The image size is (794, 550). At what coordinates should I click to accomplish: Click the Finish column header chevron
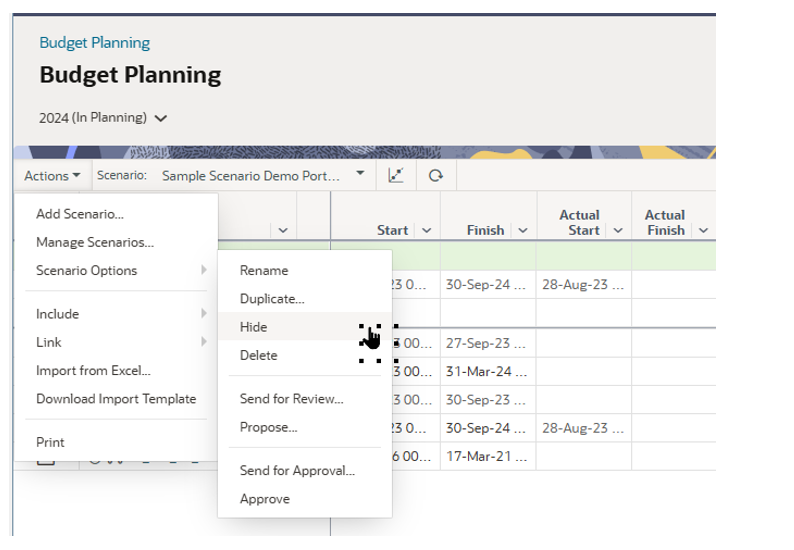(x=522, y=230)
